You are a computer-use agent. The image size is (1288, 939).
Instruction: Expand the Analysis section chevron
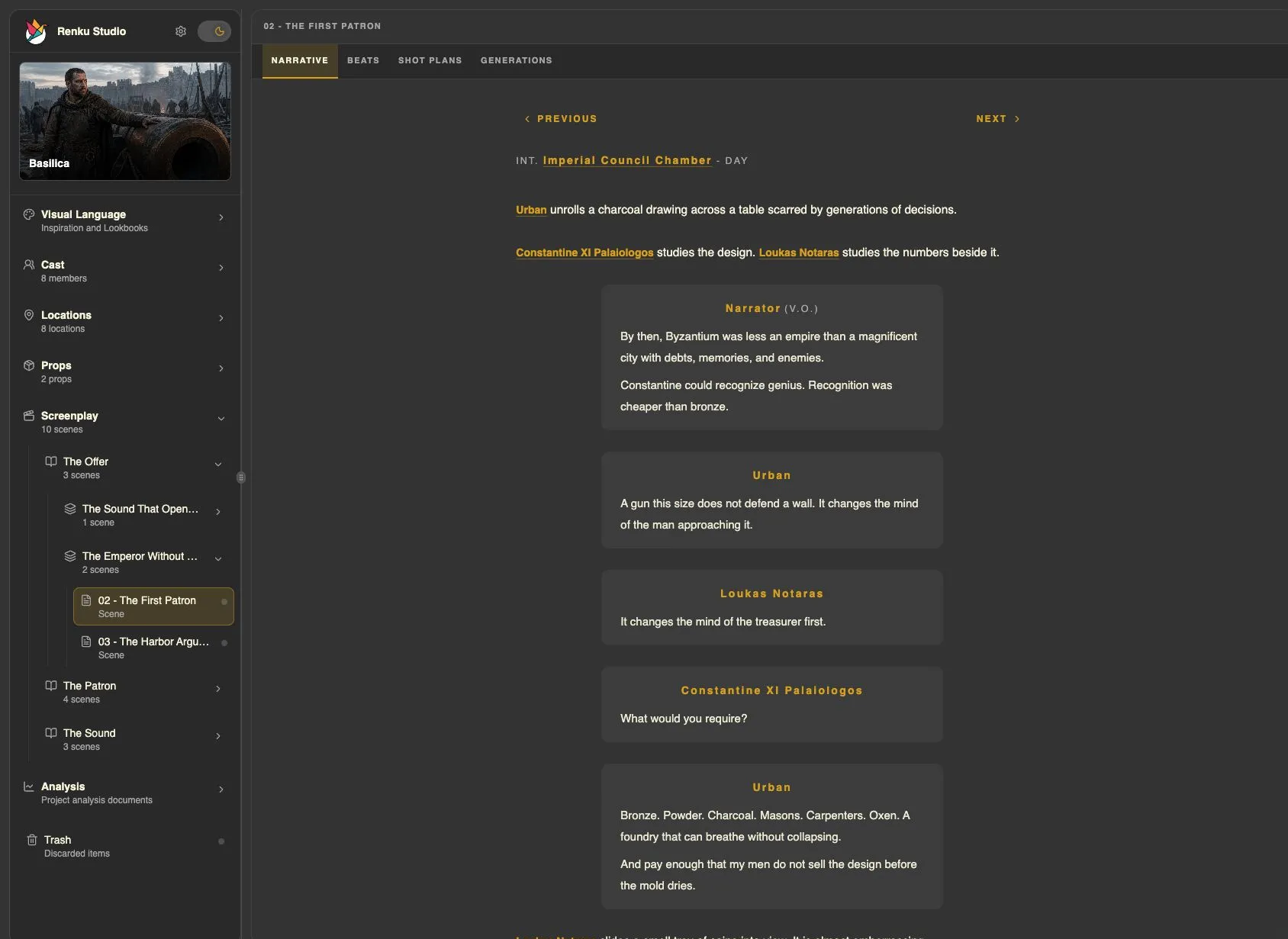(x=221, y=789)
